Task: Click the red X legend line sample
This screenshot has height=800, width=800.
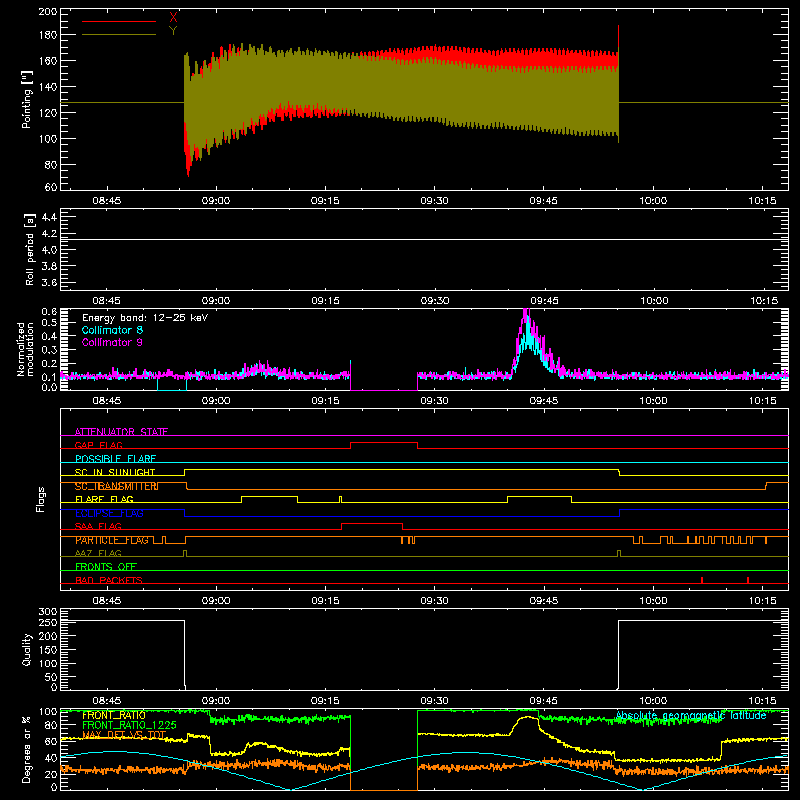Action: point(119,21)
